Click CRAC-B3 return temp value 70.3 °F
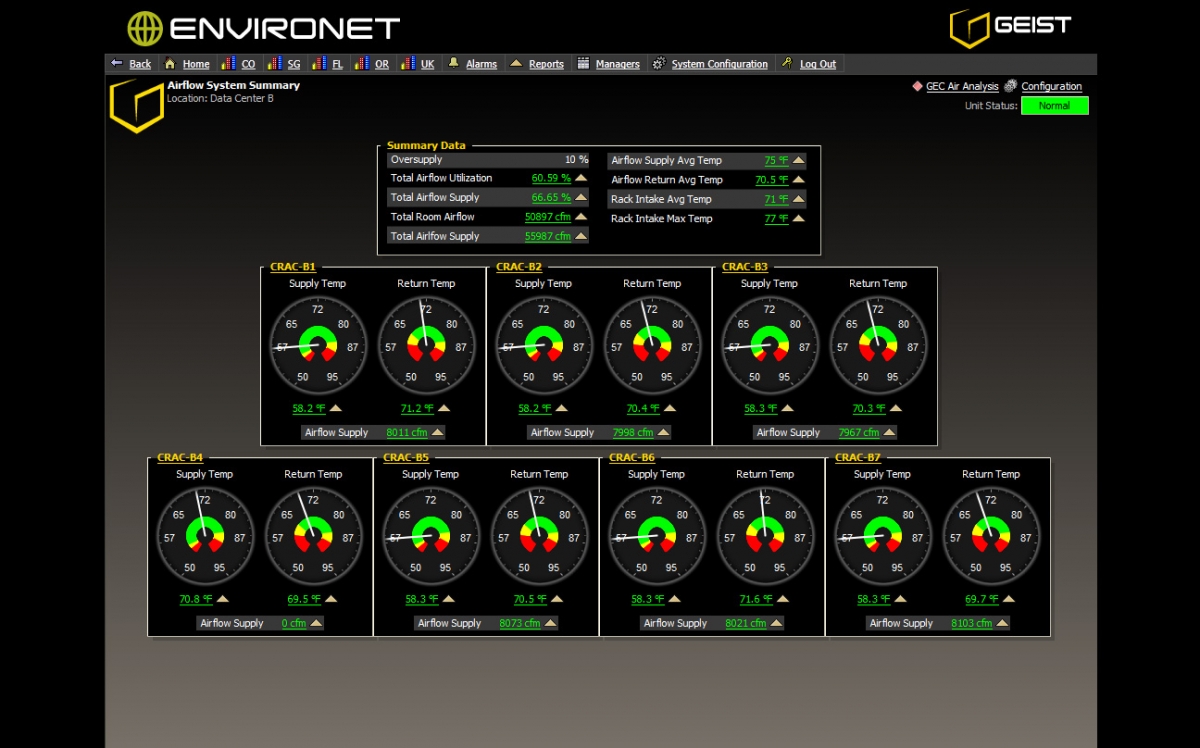The image size is (1200, 748). pyautogui.click(x=869, y=409)
